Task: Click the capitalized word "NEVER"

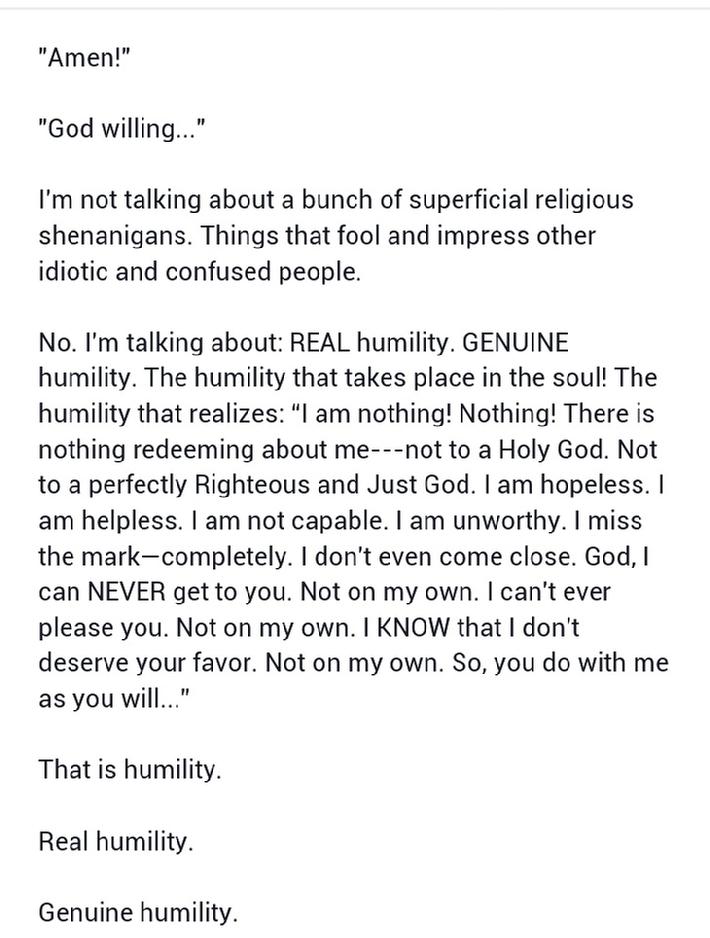Action: (126, 592)
